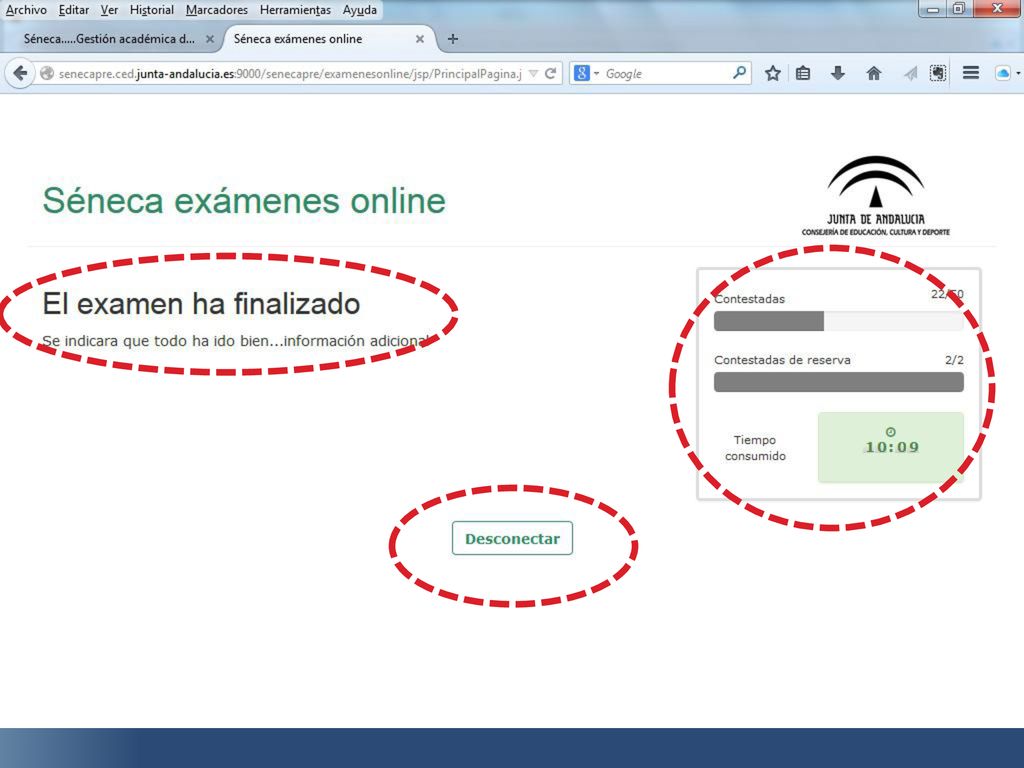Open the downloads arrow icon
The width and height of the screenshot is (1024, 768).
coord(838,73)
